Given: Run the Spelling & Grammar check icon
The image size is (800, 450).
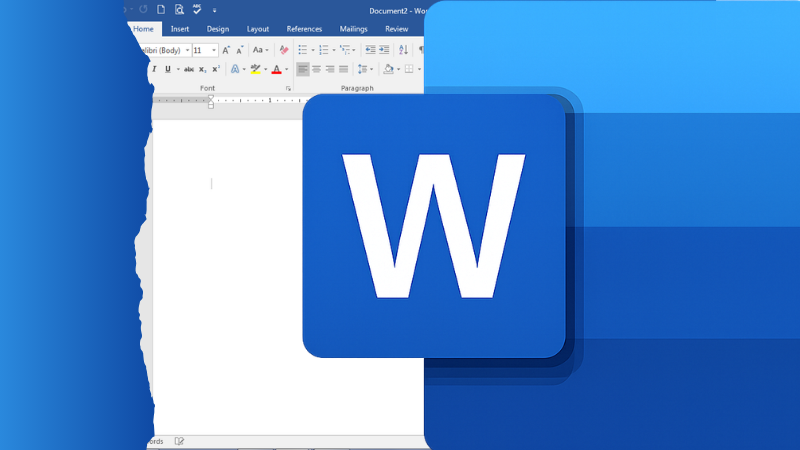Looking at the screenshot, I should point(197,9).
